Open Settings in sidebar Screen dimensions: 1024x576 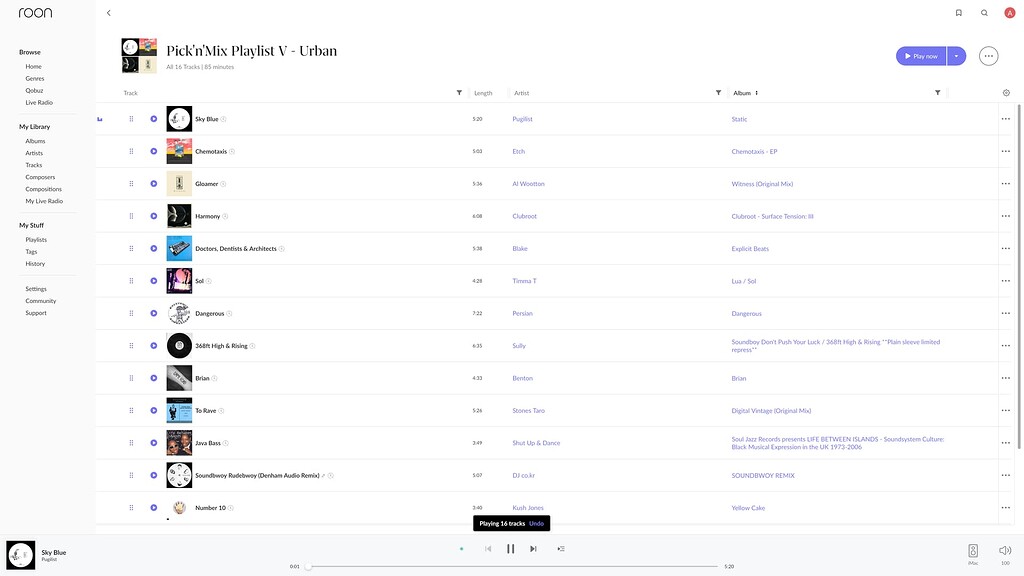click(36, 289)
